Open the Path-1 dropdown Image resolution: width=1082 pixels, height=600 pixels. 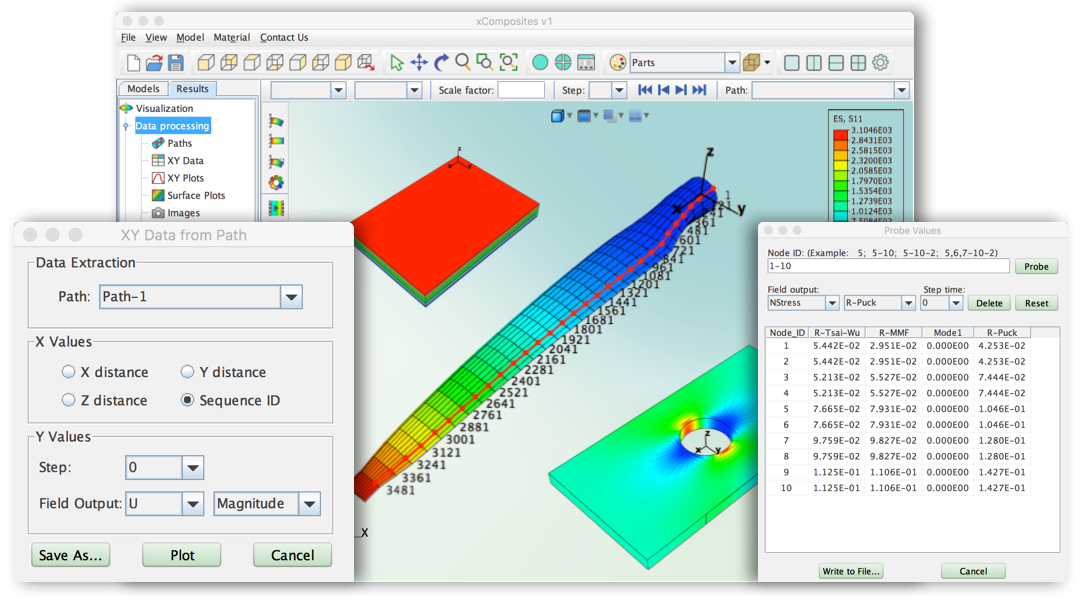[x=291, y=297]
